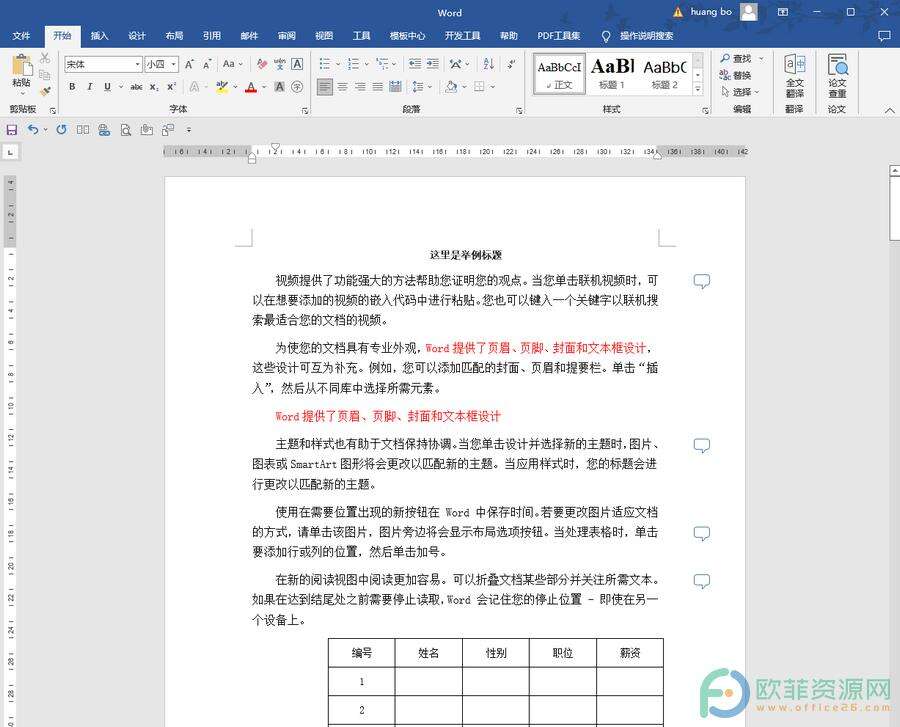Click the decrease indent icon
The width and height of the screenshot is (900, 727).
point(415,64)
